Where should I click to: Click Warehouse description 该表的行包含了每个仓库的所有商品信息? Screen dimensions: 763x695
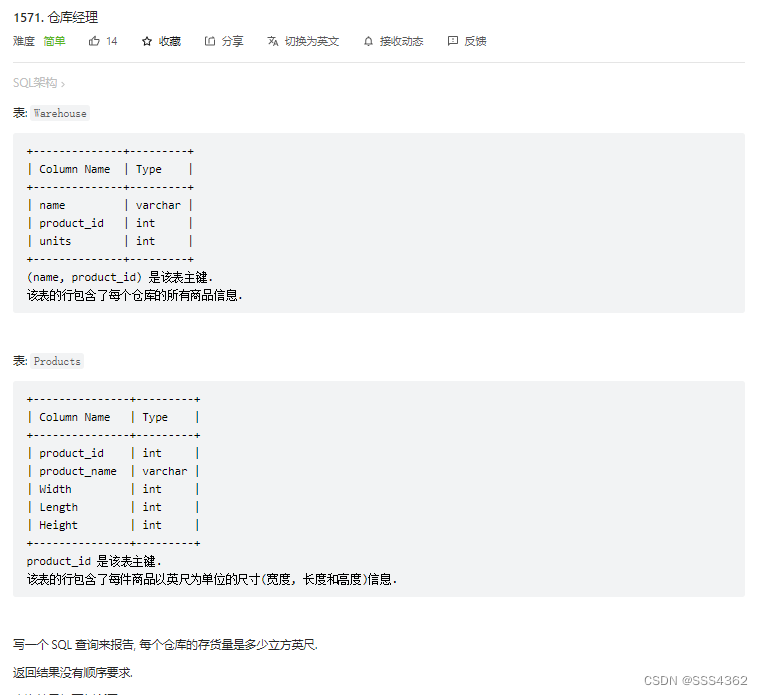coord(134,295)
